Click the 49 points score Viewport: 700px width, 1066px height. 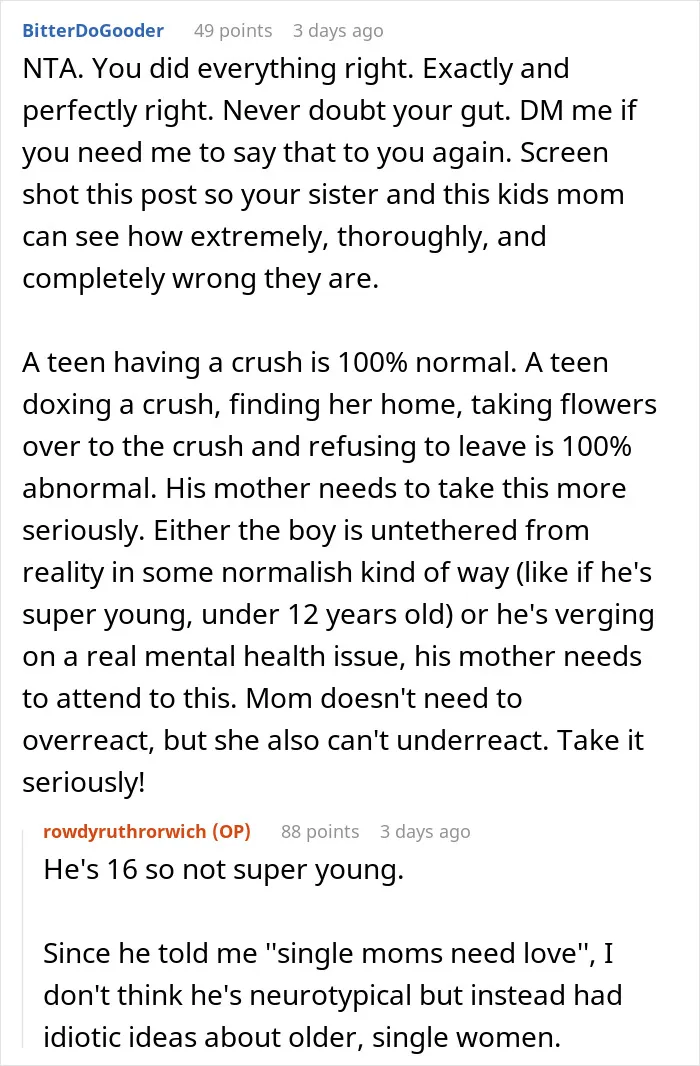[233, 31]
